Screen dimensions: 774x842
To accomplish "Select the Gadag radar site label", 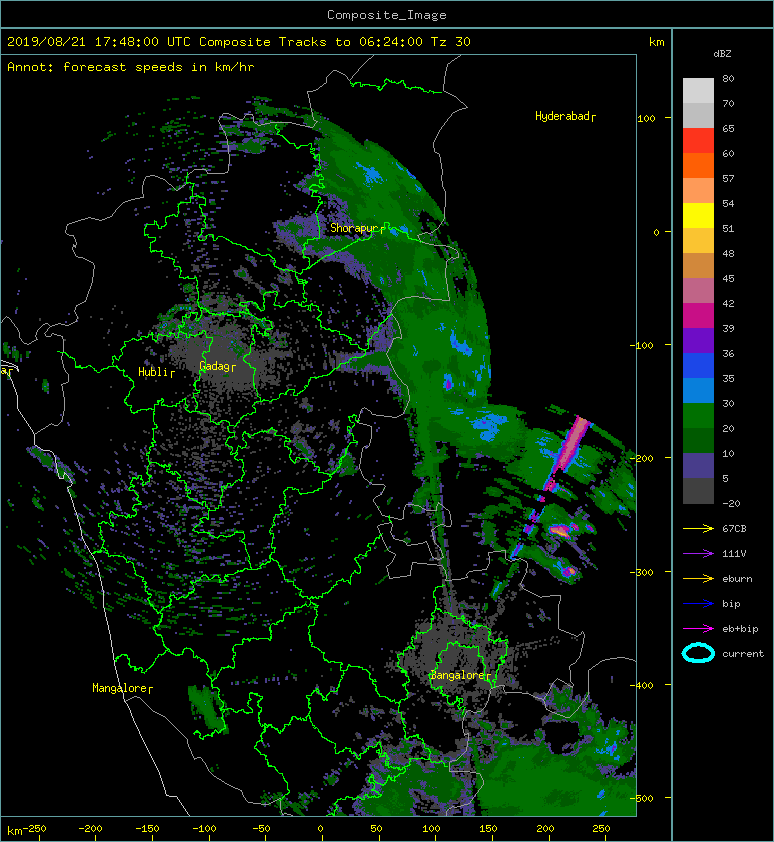I will pyautogui.click(x=217, y=366).
